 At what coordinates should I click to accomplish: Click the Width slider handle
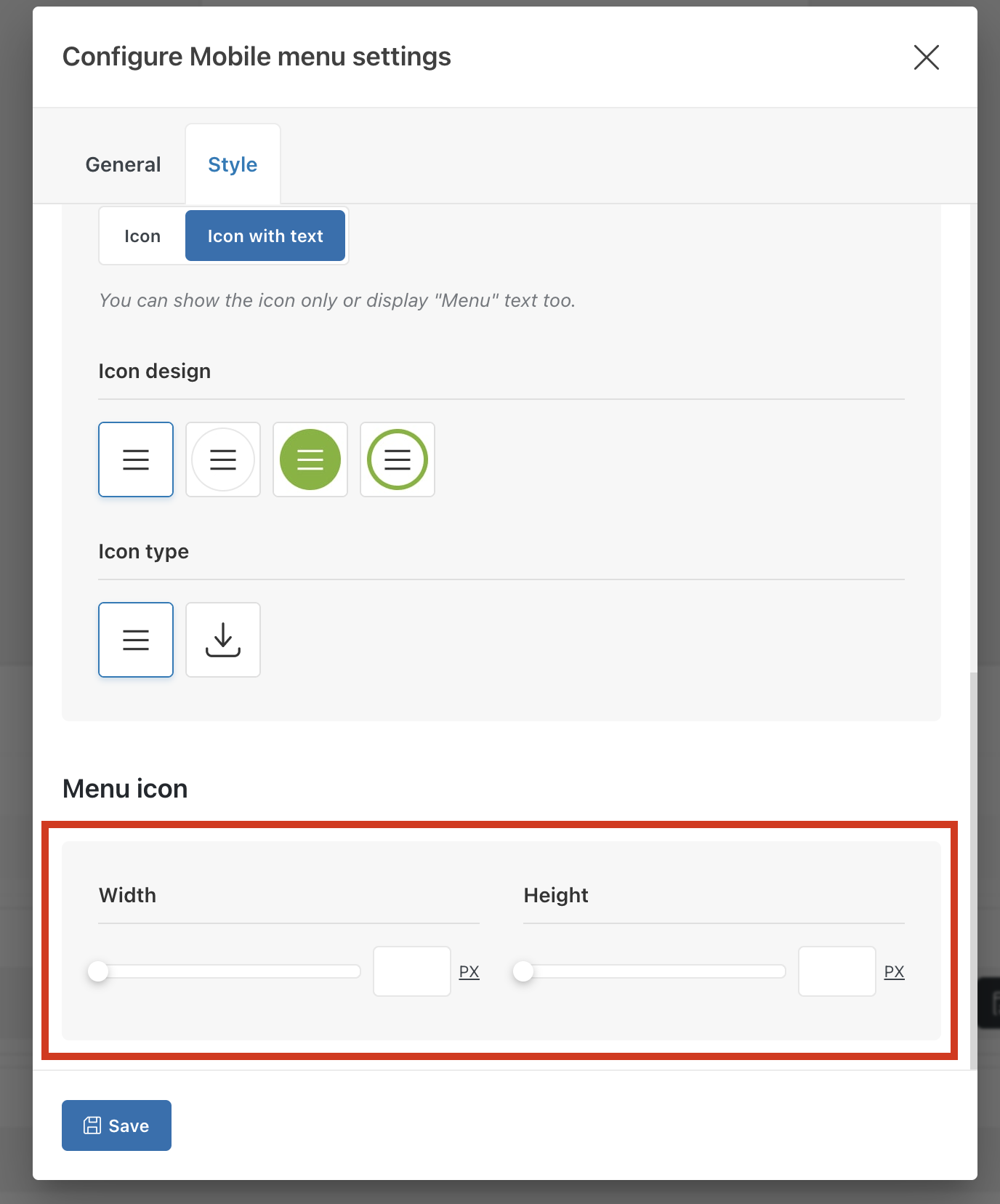pos(98,971)
